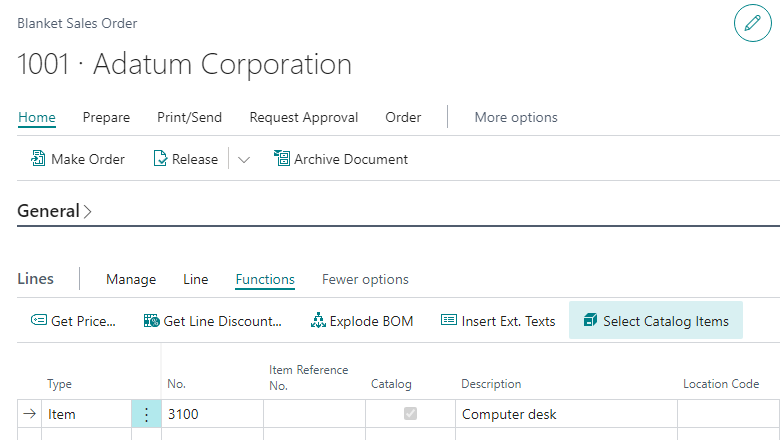Viewport: 780px width, 440px height.
Task: Expand the General section
Action: pos(55,211)
